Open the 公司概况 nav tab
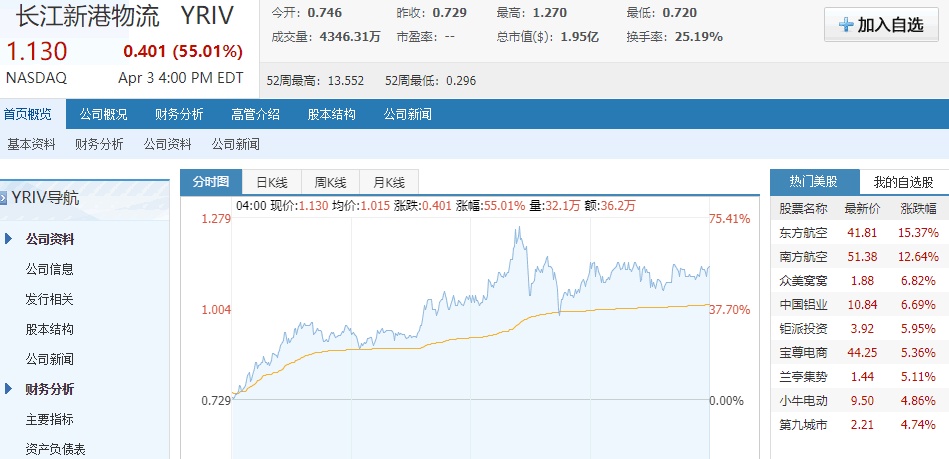 coord(103,114)
